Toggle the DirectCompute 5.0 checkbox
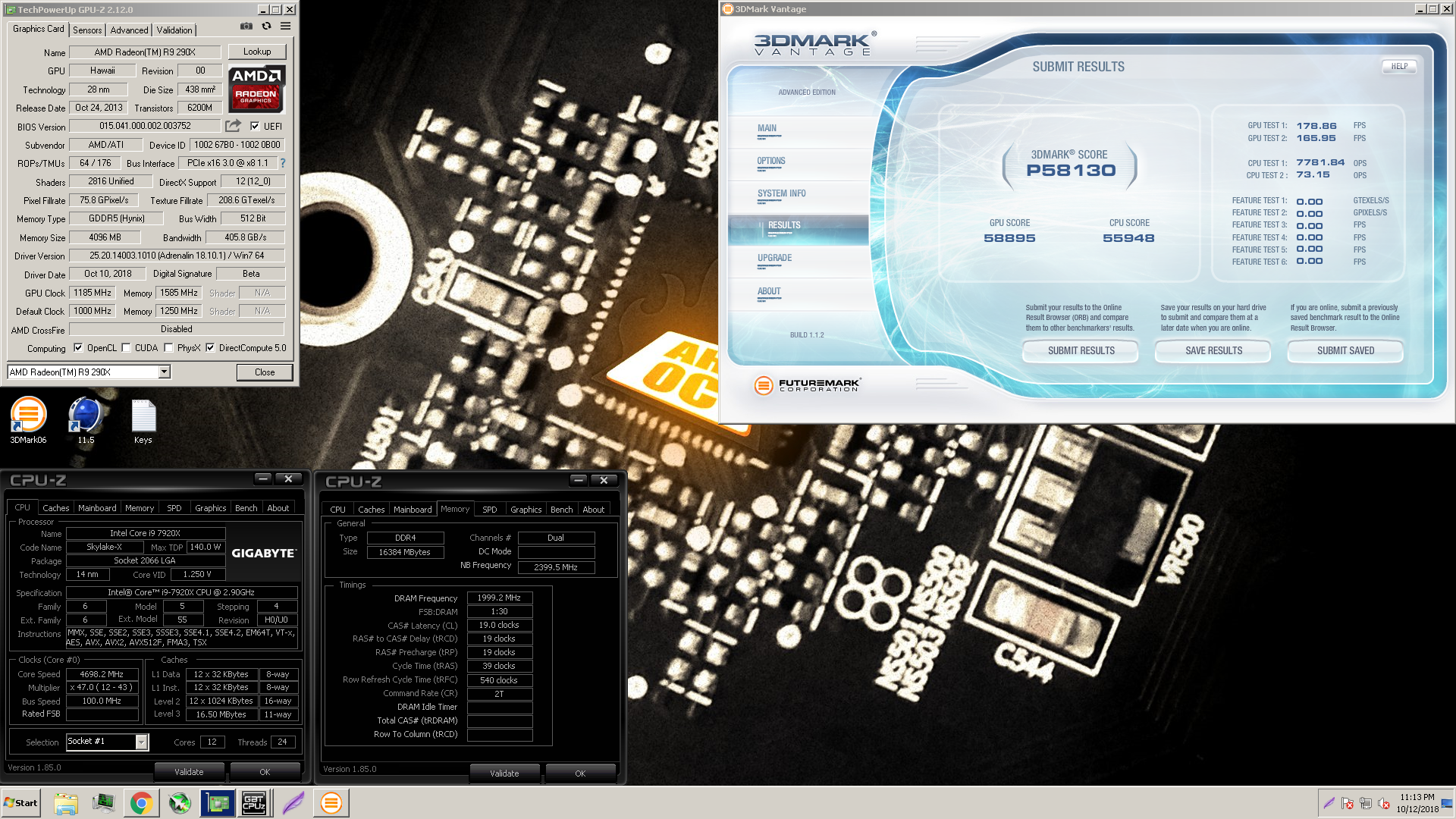The width and height of the screenshot is (1456, 819). point(210,348)
